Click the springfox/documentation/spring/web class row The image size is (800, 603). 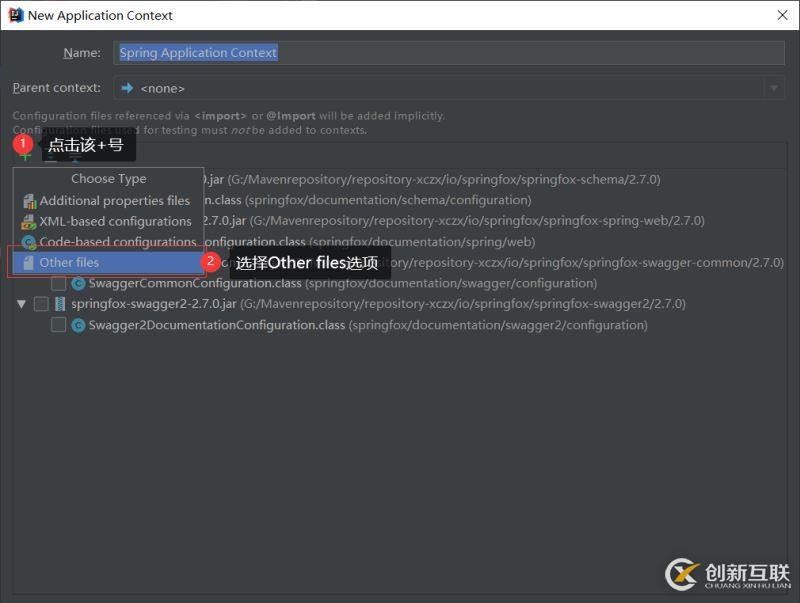[x=369, y=242]
